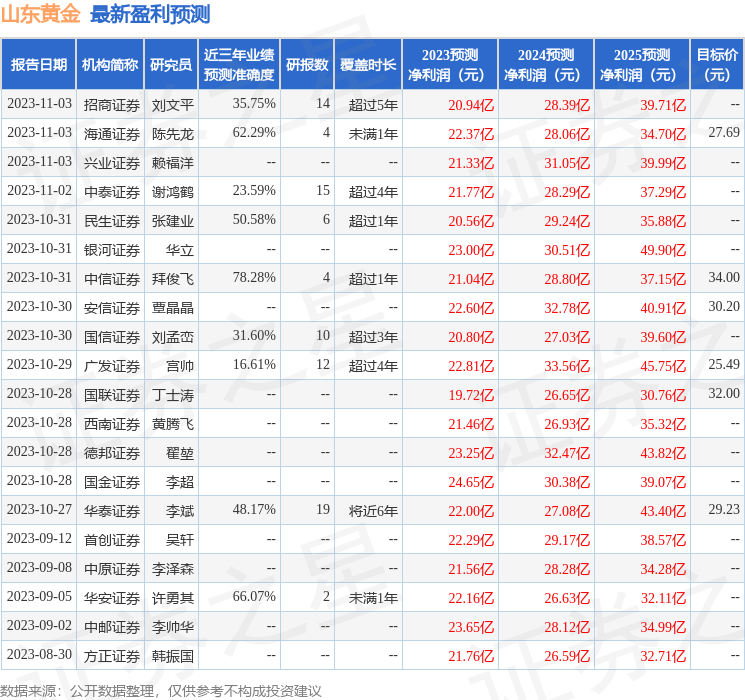
Task: Select 2023 forecast 23.65亿
Action: [x=471, y=627]
